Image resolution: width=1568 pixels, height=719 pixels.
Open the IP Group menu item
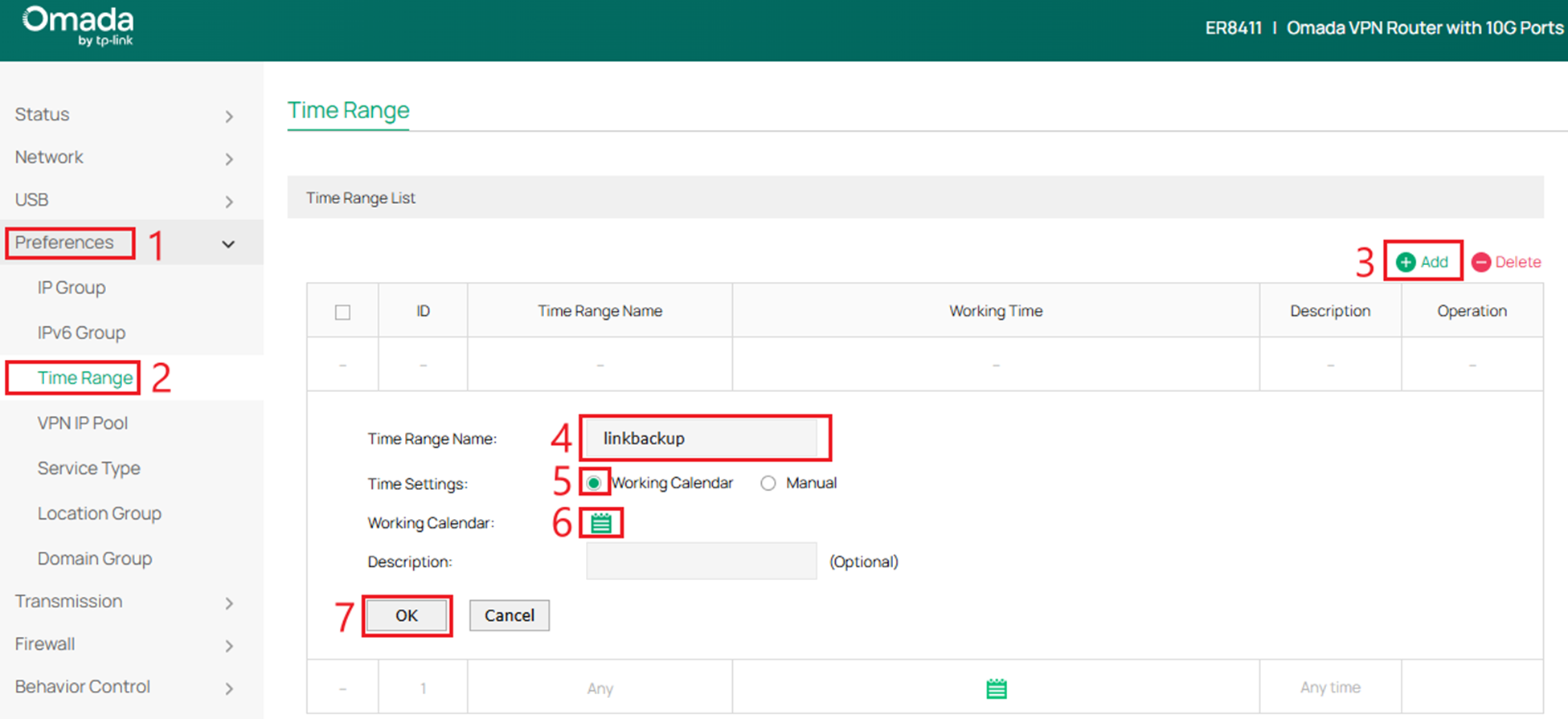(72, 288)
